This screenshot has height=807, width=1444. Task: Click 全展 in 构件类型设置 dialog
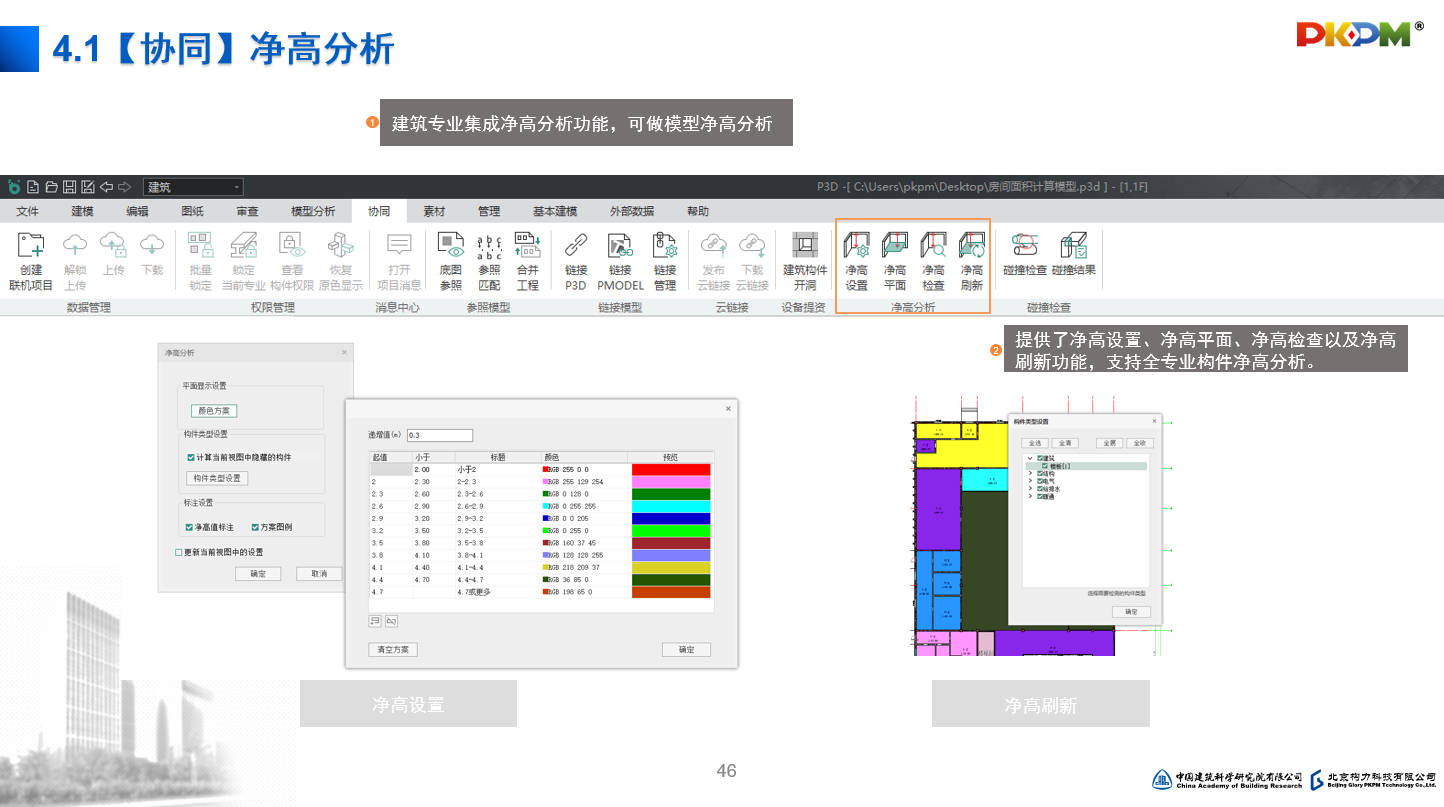pos(1109,443)
